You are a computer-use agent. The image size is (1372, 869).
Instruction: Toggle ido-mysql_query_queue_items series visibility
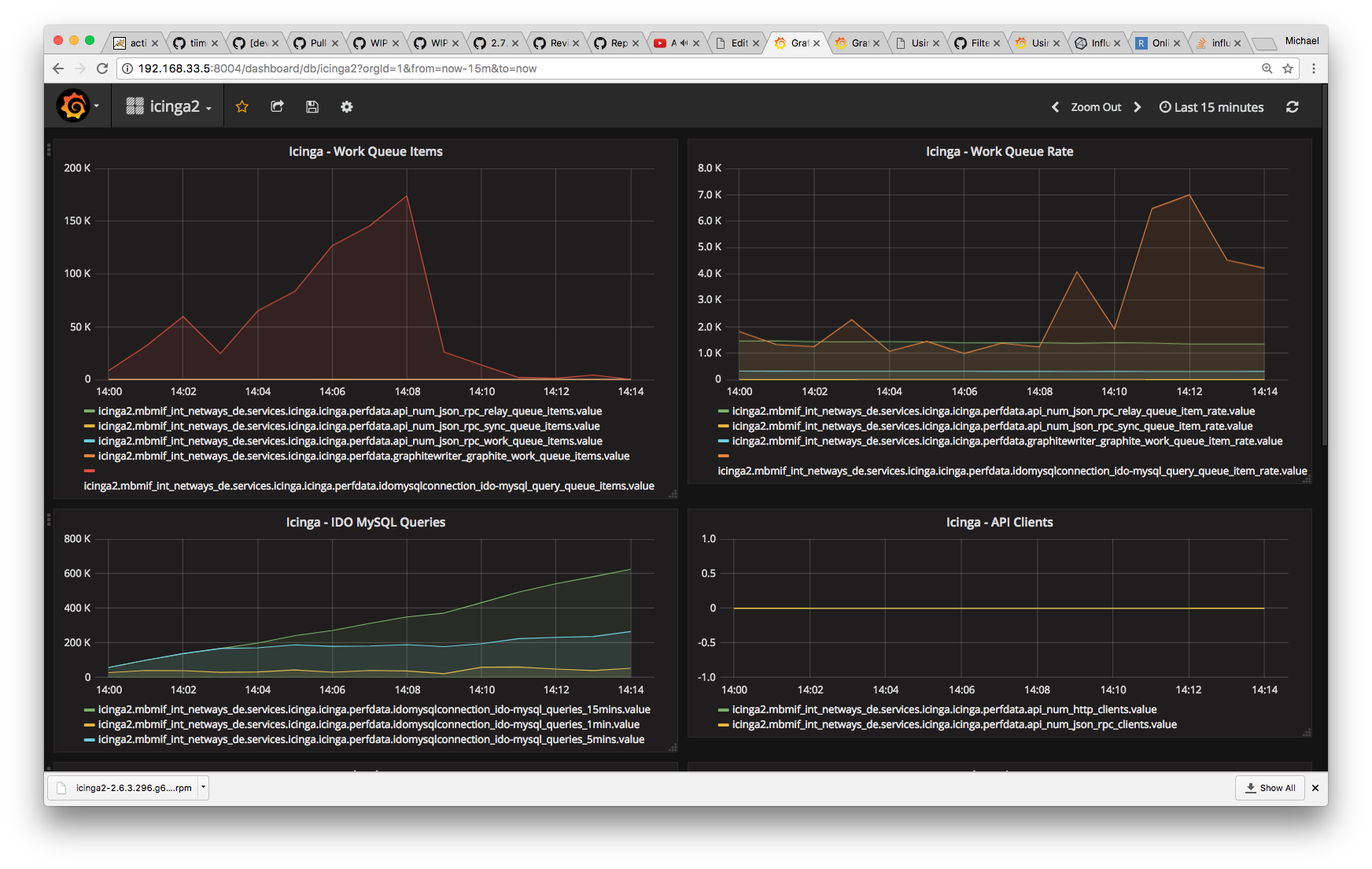pyautogui.click(x=369, y=486)
